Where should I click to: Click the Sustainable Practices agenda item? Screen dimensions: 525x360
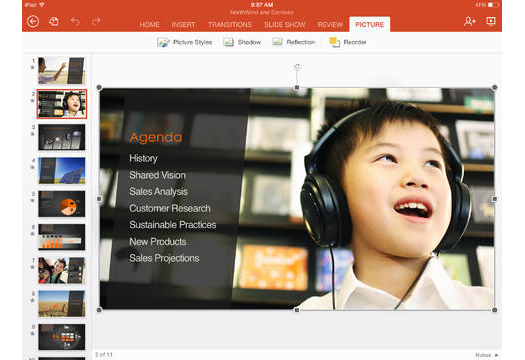[173, 225]
